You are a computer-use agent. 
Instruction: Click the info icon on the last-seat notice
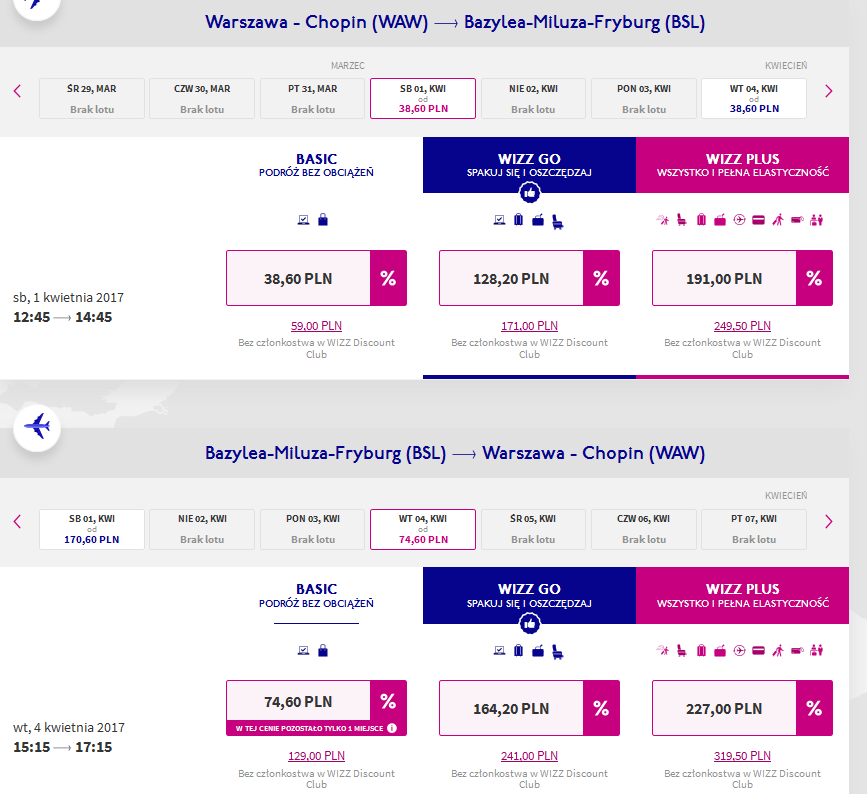(392, 728)
